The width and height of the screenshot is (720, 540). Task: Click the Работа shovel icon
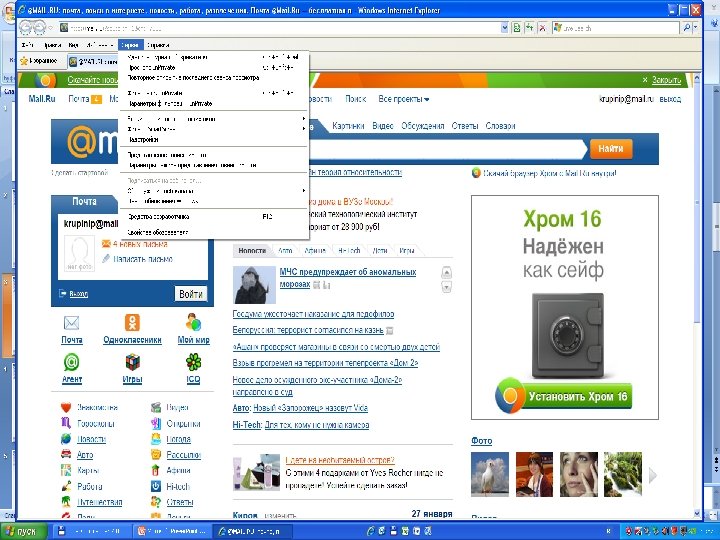(x=66, y=486)
